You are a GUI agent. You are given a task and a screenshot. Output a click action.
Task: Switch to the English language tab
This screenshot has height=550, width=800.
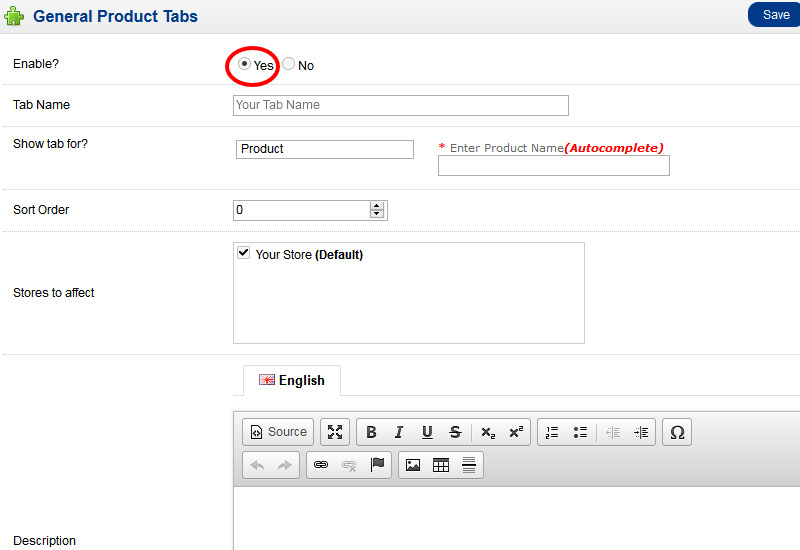[292, 380]
